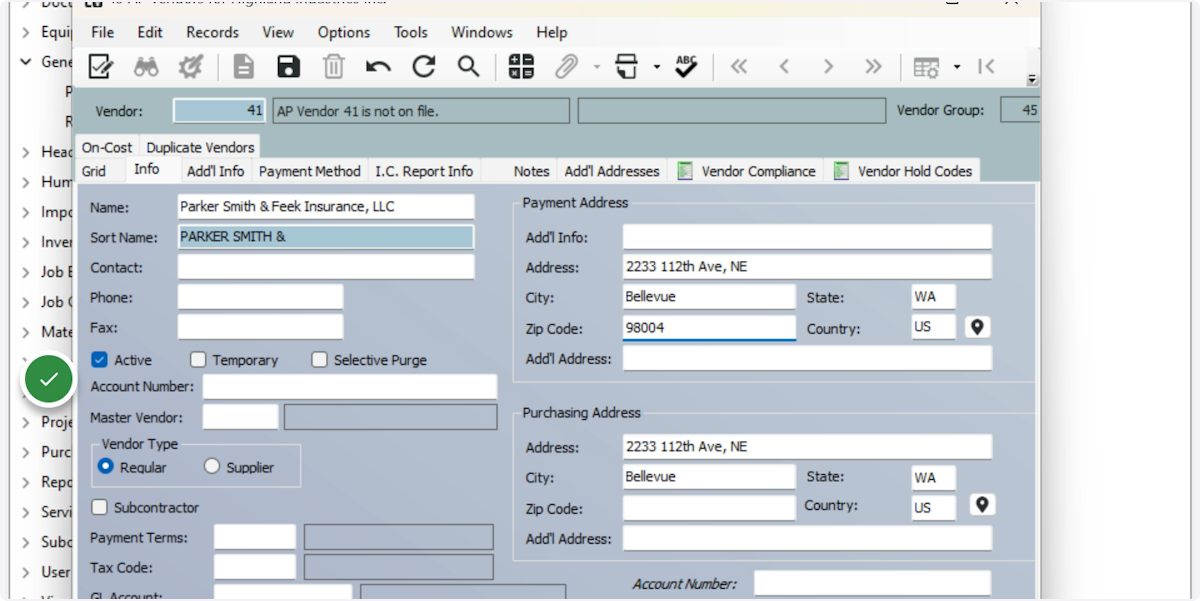Expand the 'Purc' tree node in sidebar
The height and width of the screenshot is (601, 1200).
(x=26, y=452)
